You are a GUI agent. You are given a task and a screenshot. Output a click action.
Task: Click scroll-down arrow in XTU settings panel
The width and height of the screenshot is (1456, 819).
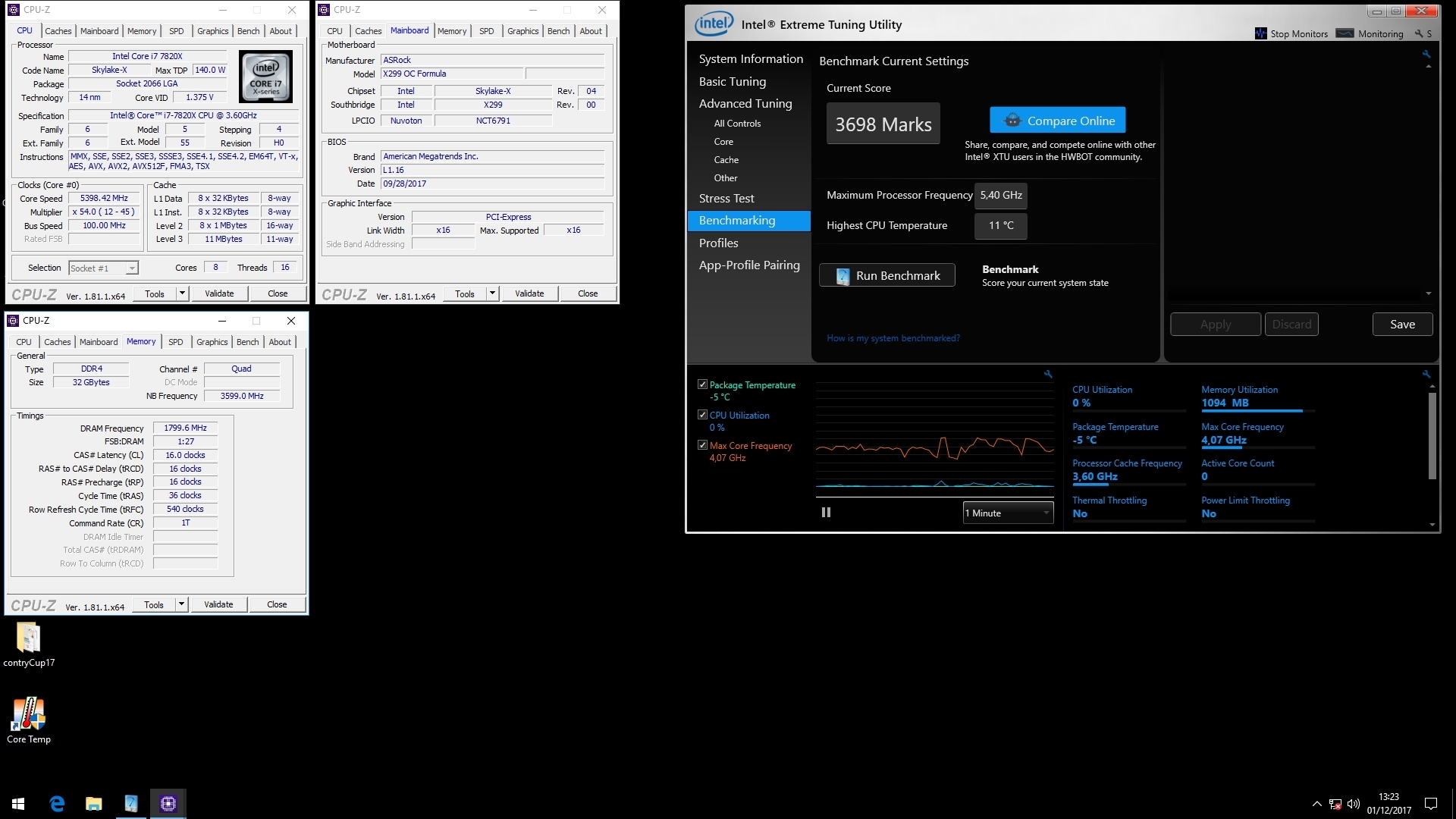click(1428, 293)
